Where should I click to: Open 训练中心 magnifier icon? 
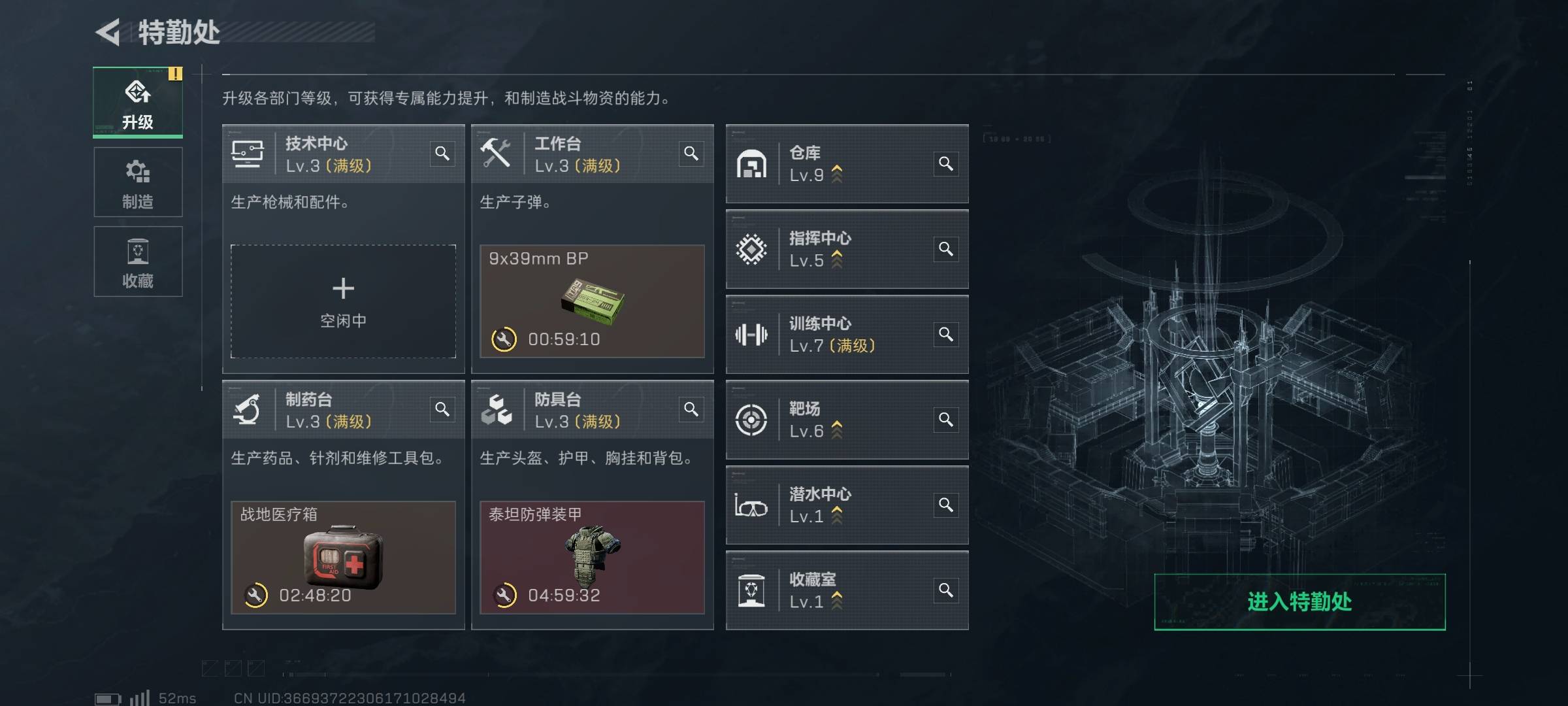click(x=946, y=335)
